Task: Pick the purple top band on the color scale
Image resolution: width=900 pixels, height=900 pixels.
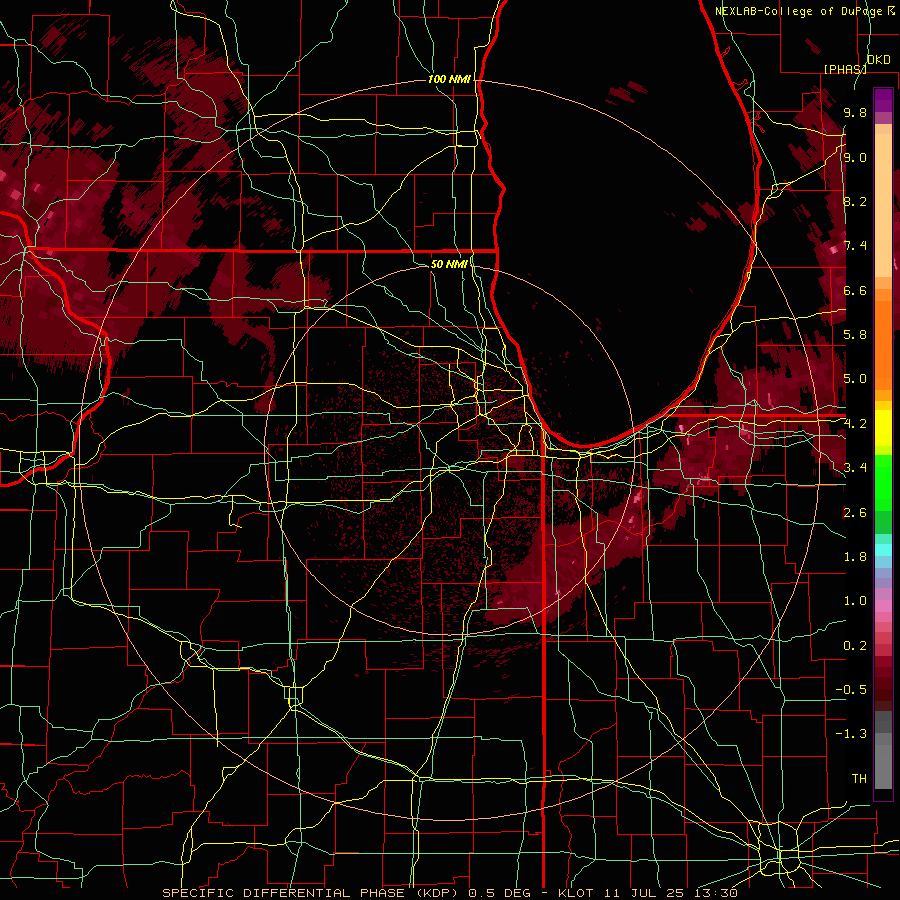Action: click(883, 100)
